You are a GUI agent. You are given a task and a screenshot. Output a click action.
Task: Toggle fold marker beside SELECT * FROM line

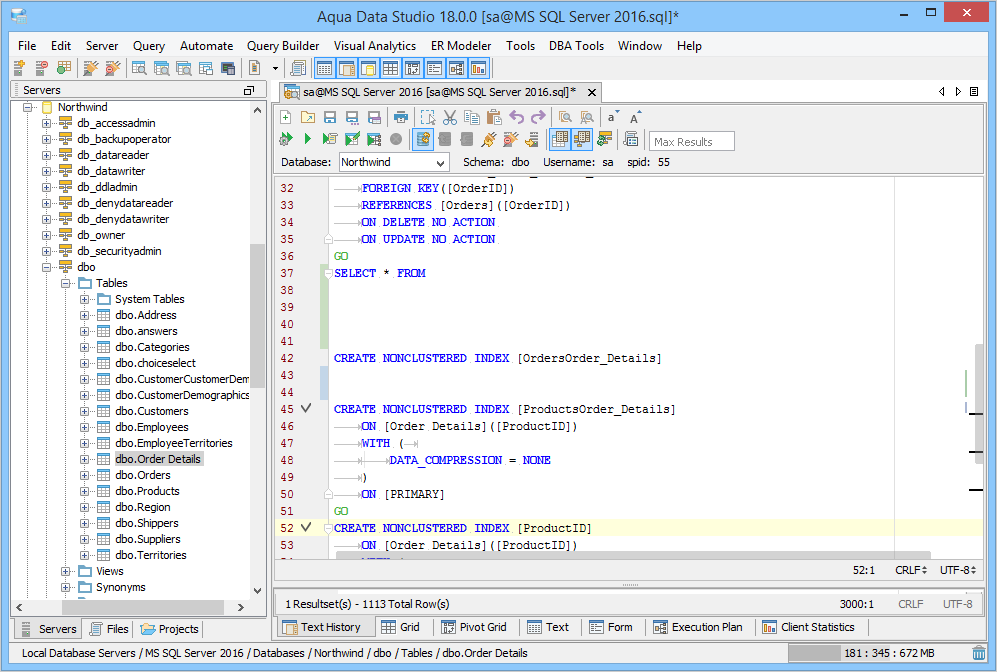[x=327, y=273]
